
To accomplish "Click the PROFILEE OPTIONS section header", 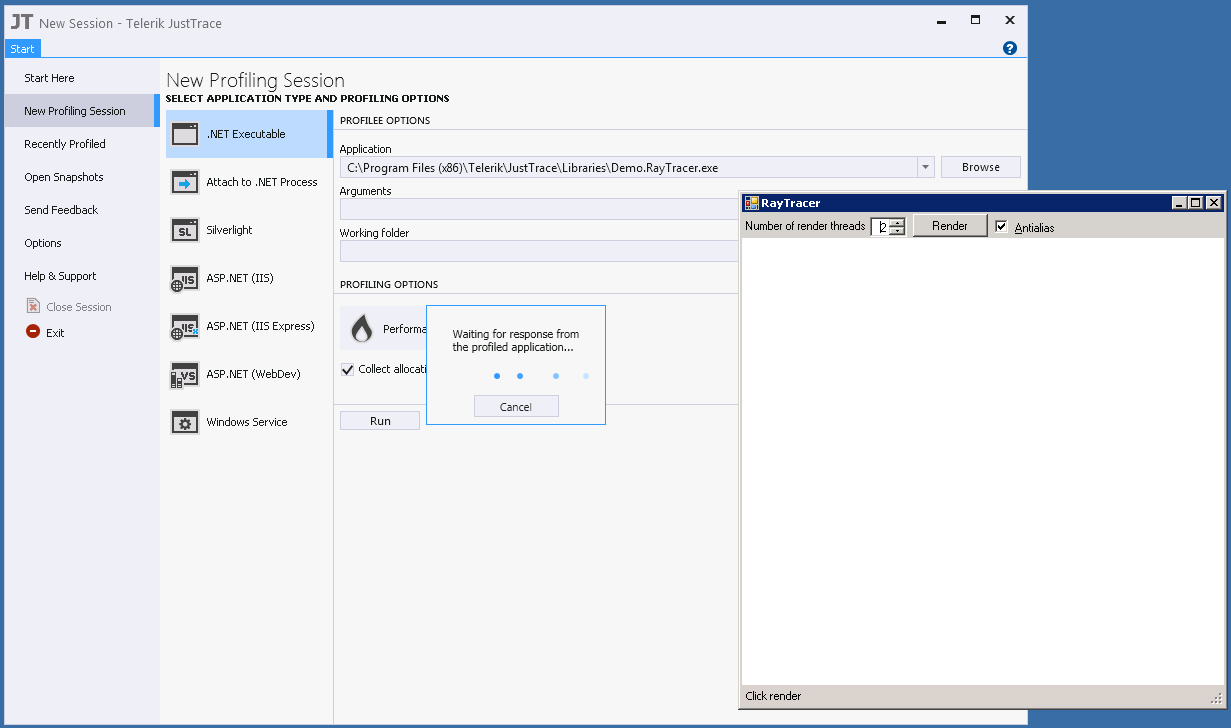I will [x=385, y=120].
